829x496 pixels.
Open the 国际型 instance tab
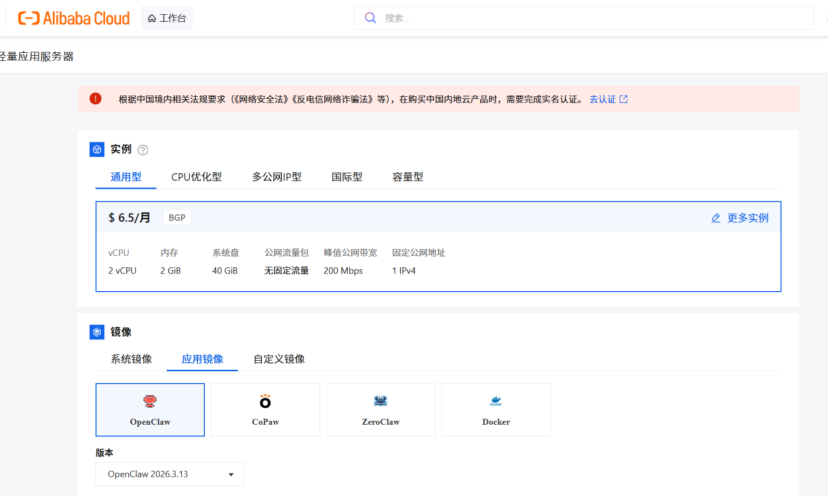click(x=347, y=177)
